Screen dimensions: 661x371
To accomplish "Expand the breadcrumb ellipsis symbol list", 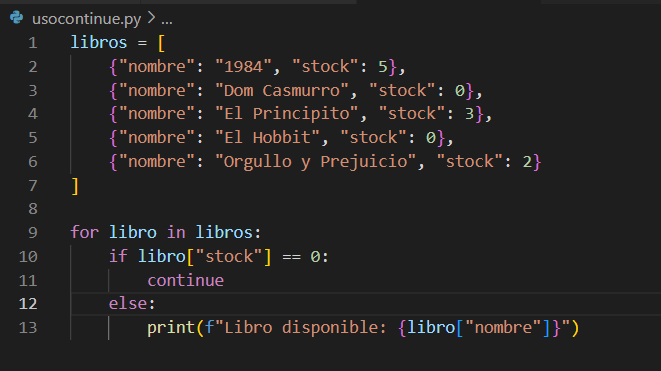I will pyautogui.click(x=167, y=20).
